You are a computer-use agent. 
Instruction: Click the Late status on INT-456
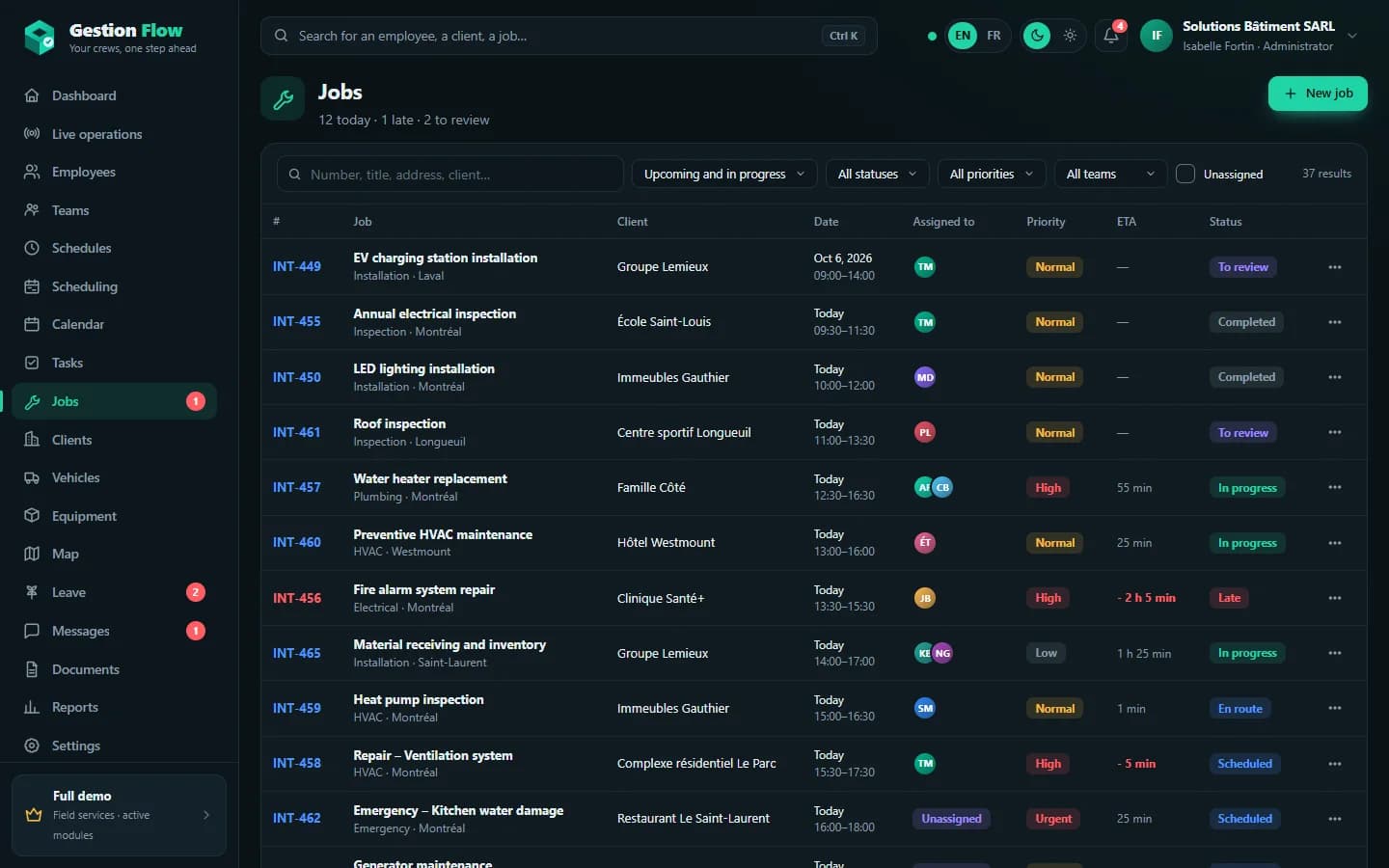(x=1229, y=598)
